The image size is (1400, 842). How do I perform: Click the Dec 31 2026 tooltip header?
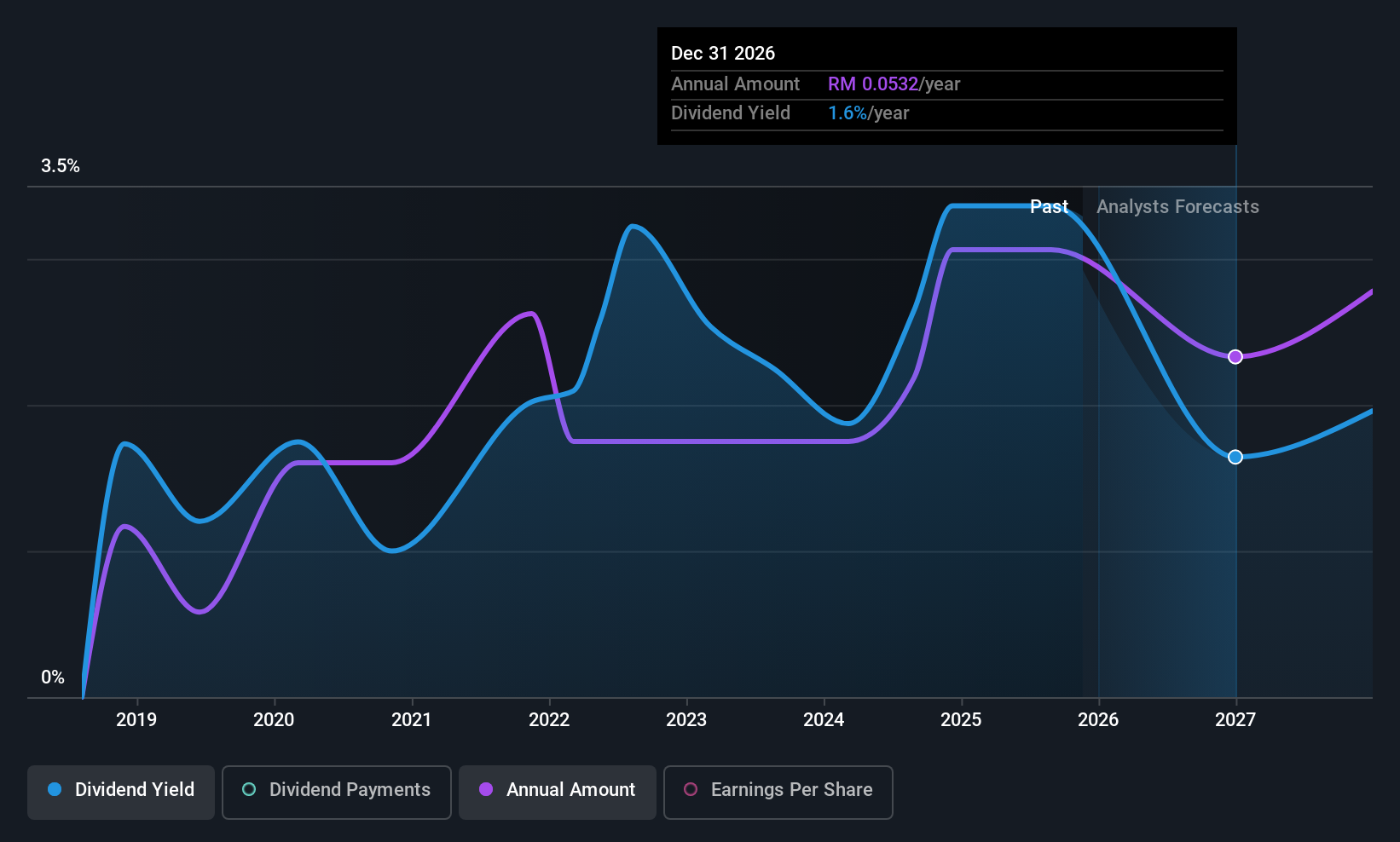pyautogui.click(x=723, y=53)
